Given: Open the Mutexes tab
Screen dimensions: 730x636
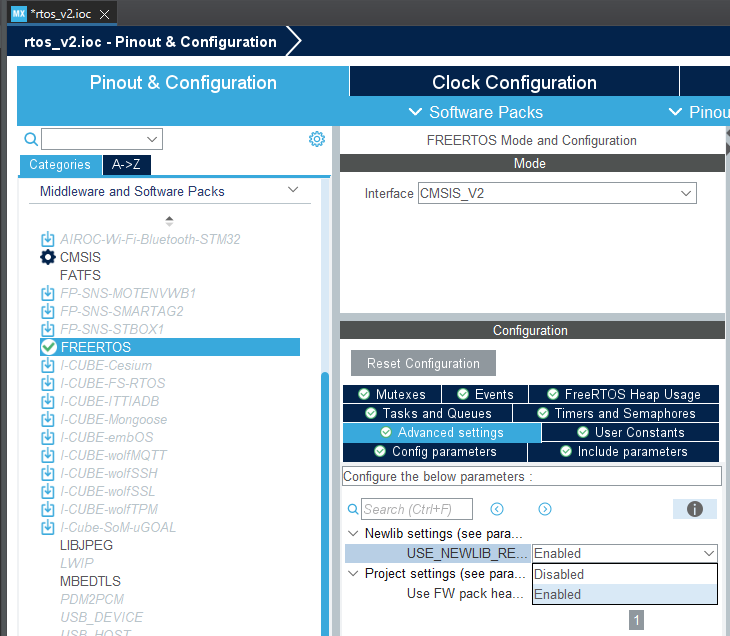Looking at the screenshot, I should point(392,394).
